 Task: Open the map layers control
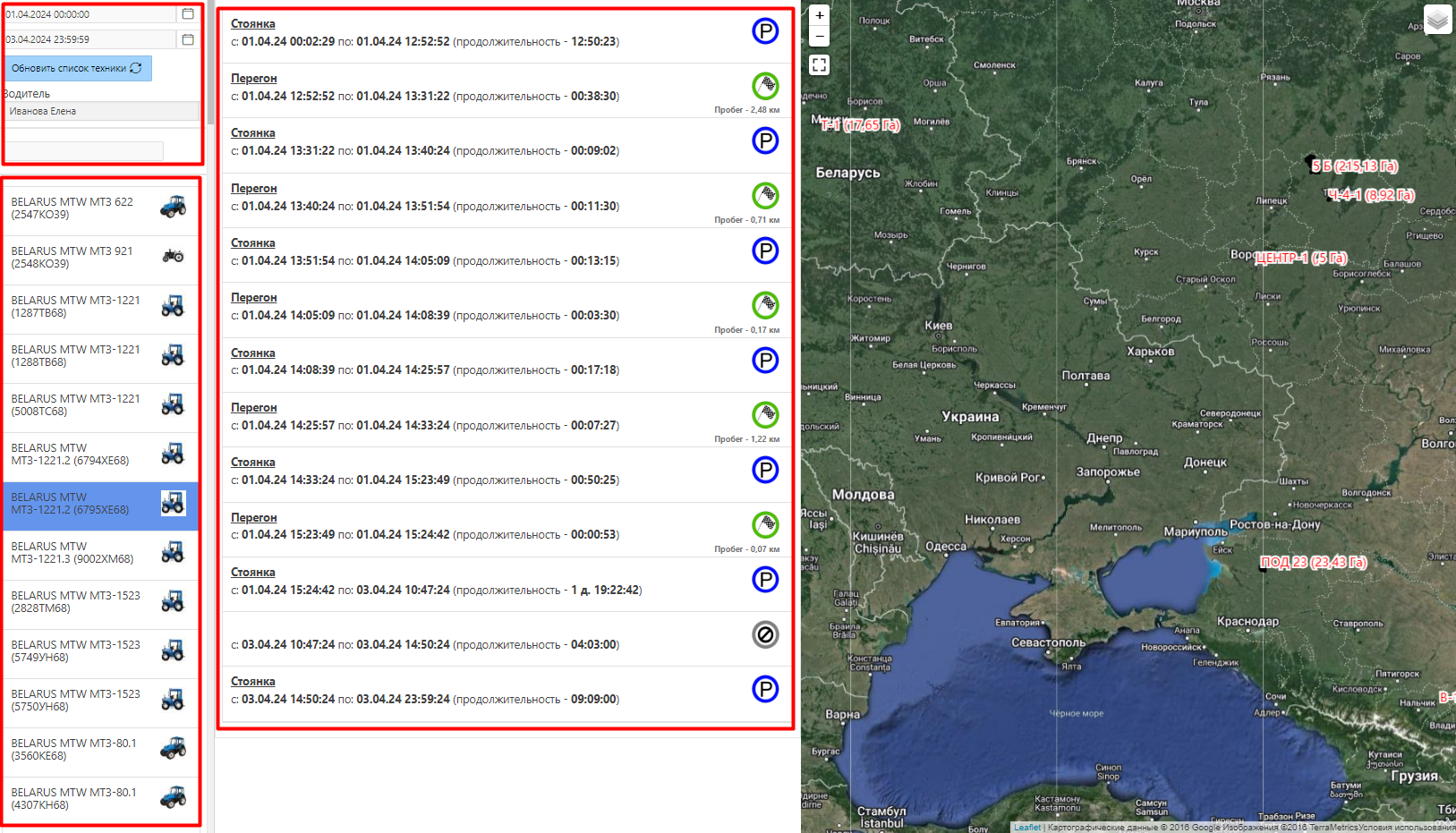(x=1437, y=20)
